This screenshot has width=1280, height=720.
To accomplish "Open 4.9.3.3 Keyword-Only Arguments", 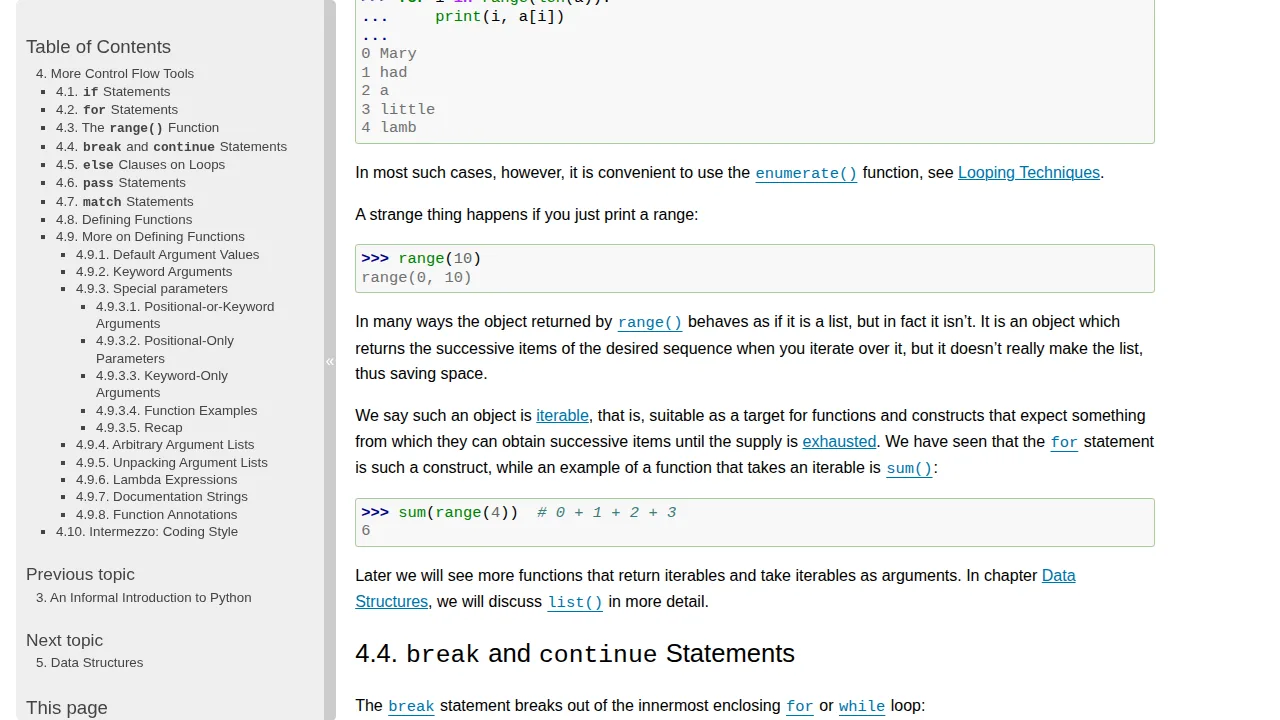I will pyautogui.click(x=162, y=384).
